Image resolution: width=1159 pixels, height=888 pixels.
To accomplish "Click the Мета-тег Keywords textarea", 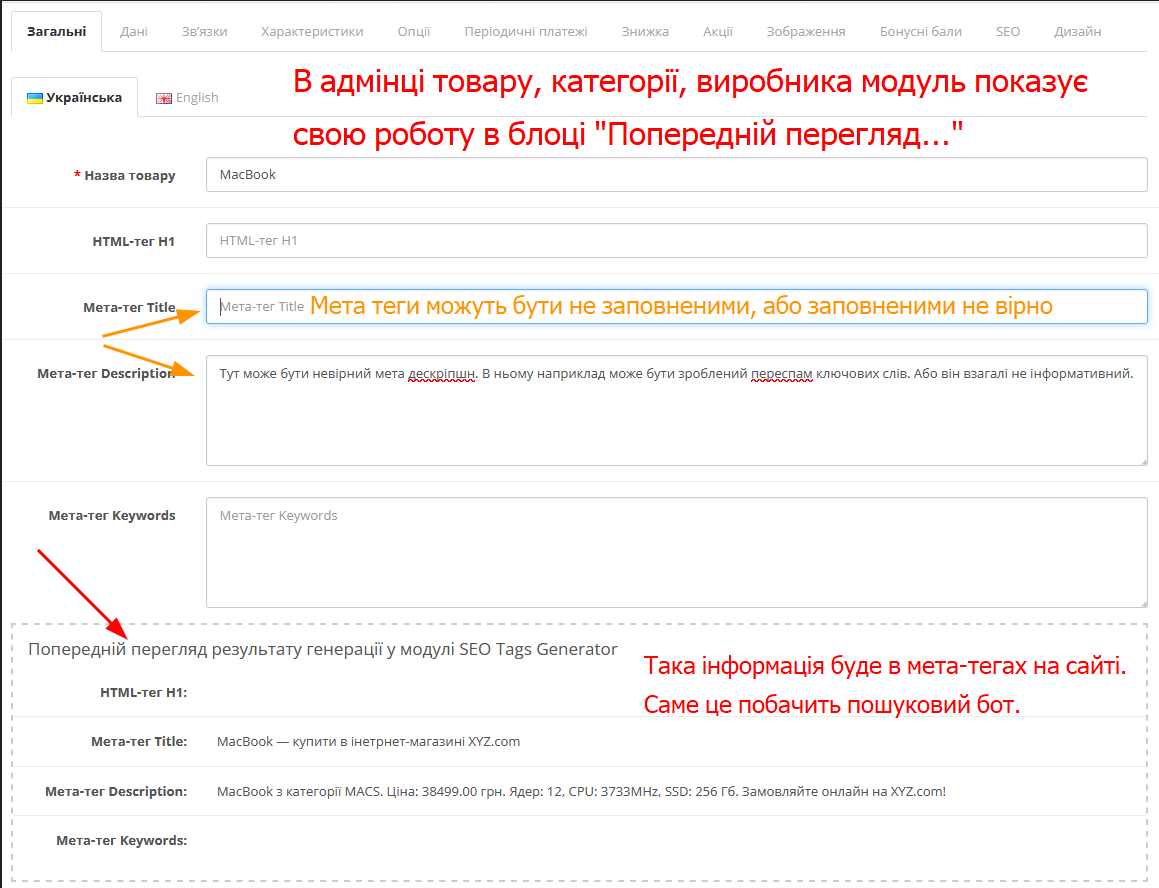I will (x=676, y=552).
